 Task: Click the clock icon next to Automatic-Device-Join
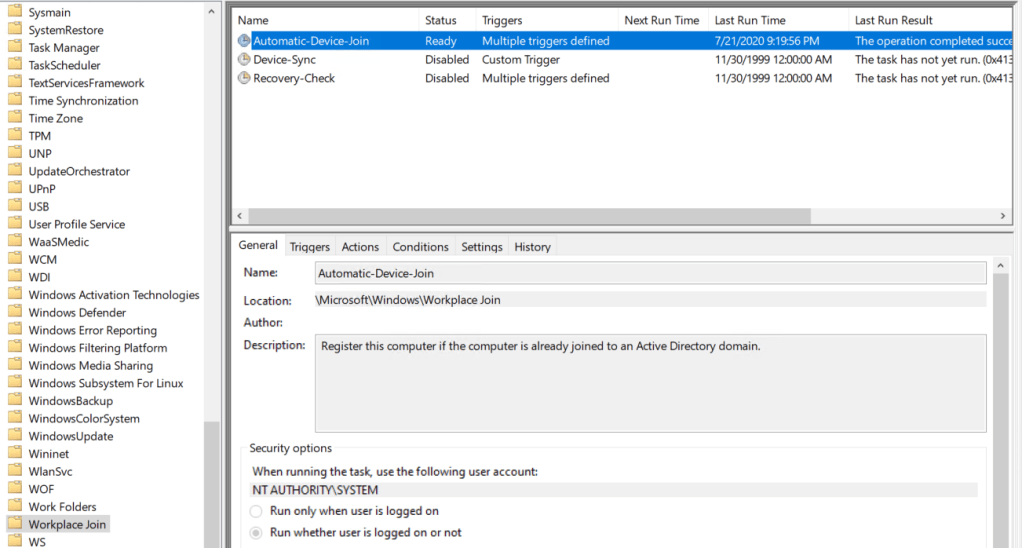pyautogui.click(x=244, y=41)
